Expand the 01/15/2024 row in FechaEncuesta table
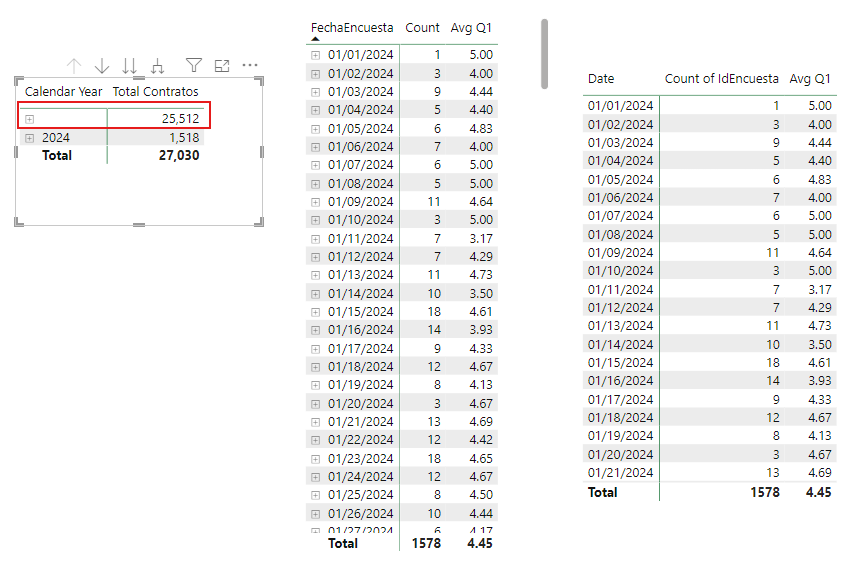The width and height of the screenshot is (858, 561). click(316, 313)
